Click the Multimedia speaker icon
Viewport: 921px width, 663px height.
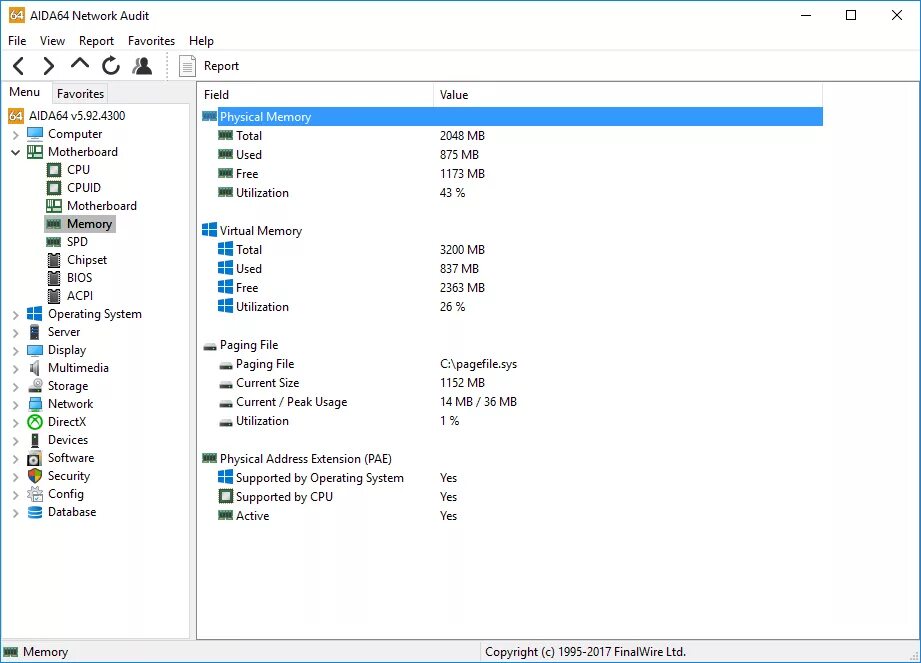(x=35, y=368)
